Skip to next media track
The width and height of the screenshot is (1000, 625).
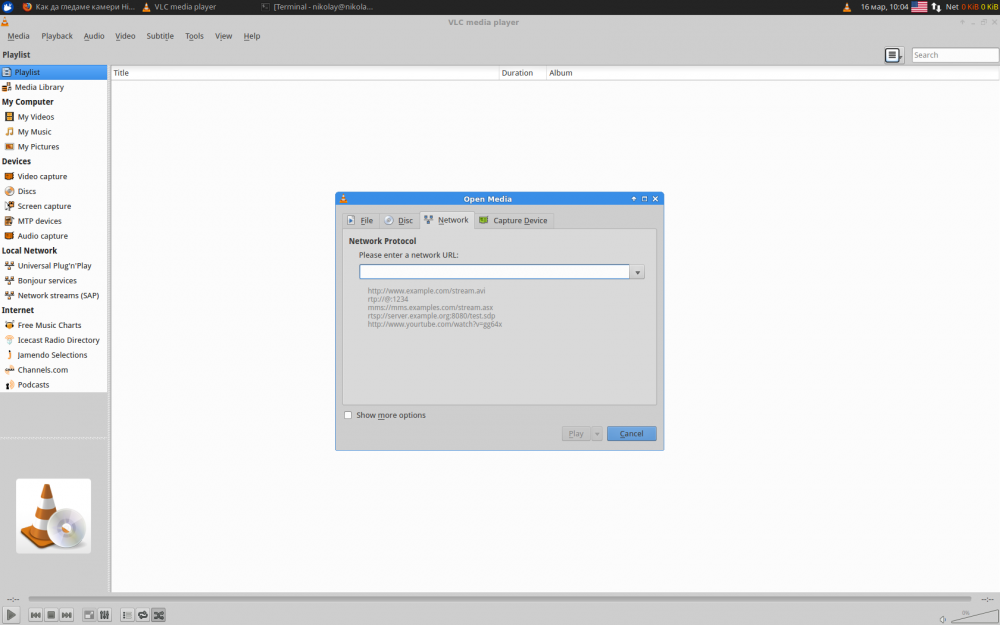(66, 615)
